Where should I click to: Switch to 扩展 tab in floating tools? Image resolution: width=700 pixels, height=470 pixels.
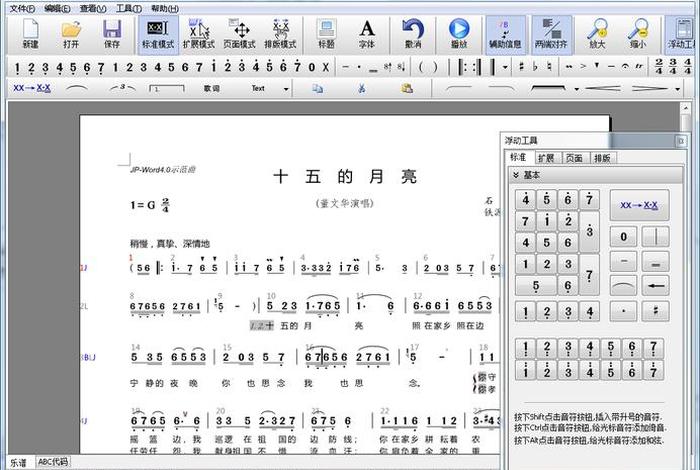click(546, 158)
